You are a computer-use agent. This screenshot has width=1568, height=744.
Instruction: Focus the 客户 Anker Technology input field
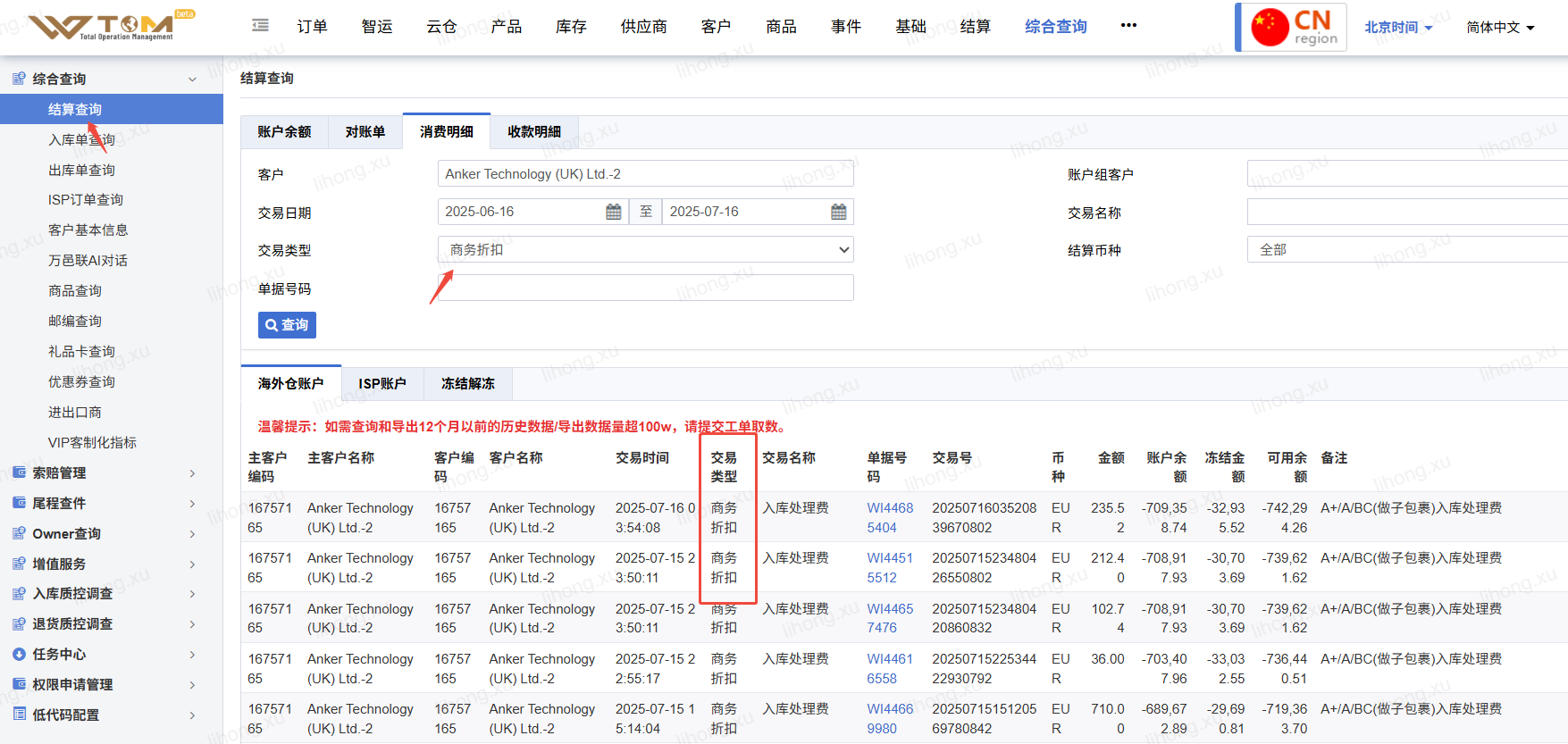tap(645, 173)
